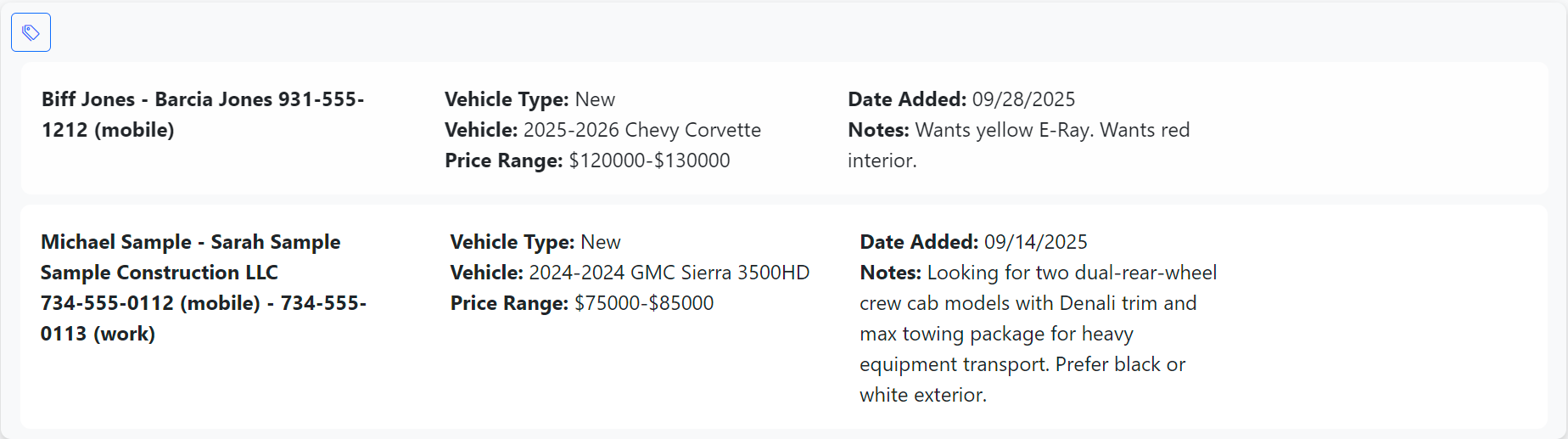The image size is (1568, 439).
Task: Click the Vehicle label on Michael Sample entry
Action: pyautogui.click(x=486, y=273)
